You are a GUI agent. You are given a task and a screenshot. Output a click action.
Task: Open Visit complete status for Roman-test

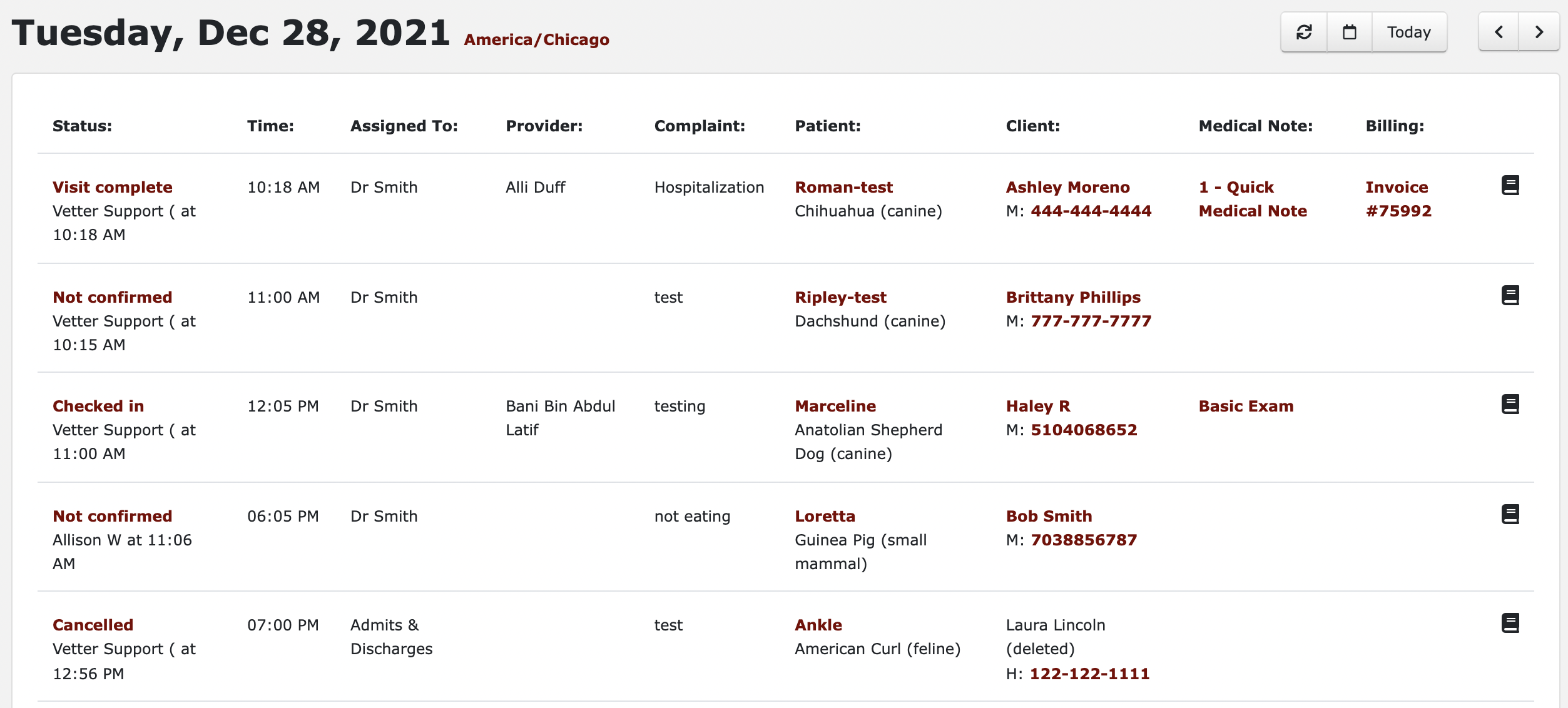[113, 187]
